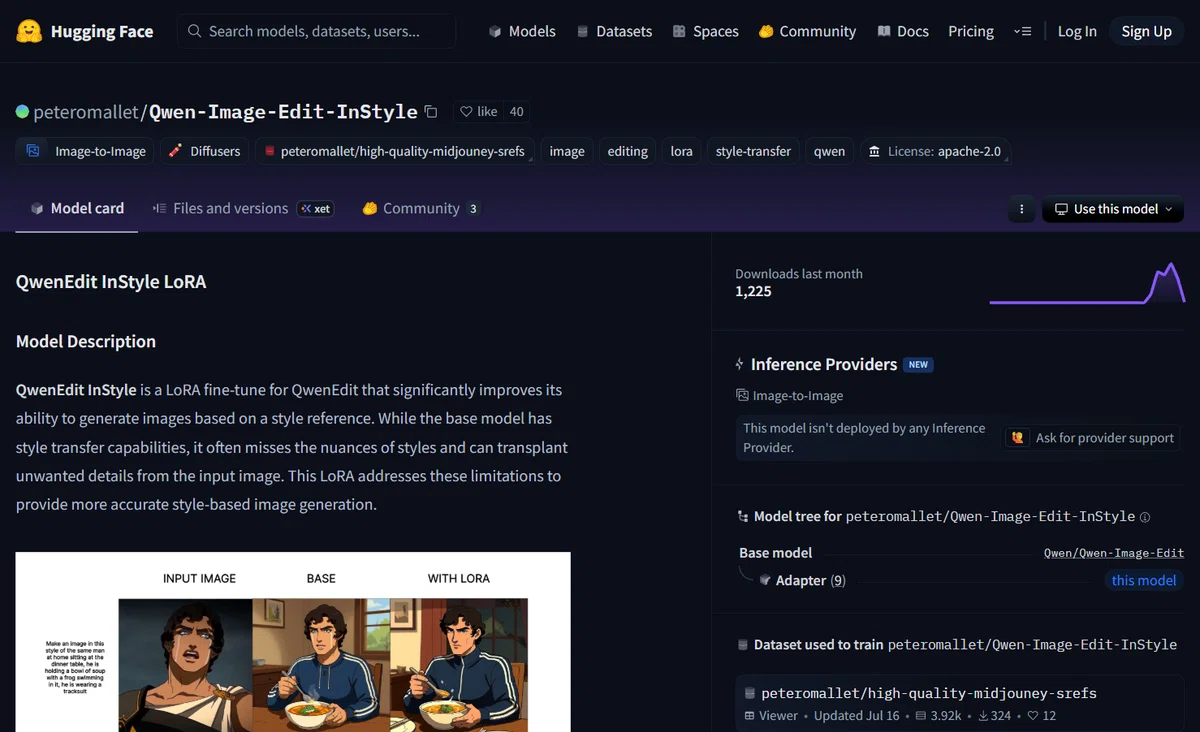This screenshot has width=1200, height=732.
Task: Open high-quality-midjouney-srefs dataset tag
Action: [x=394, y=151]
